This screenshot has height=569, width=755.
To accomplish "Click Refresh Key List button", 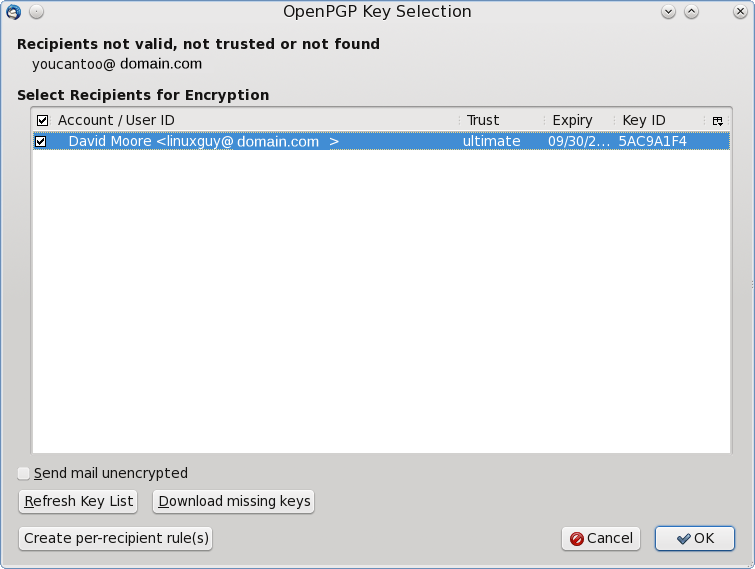I will (78, 502).
